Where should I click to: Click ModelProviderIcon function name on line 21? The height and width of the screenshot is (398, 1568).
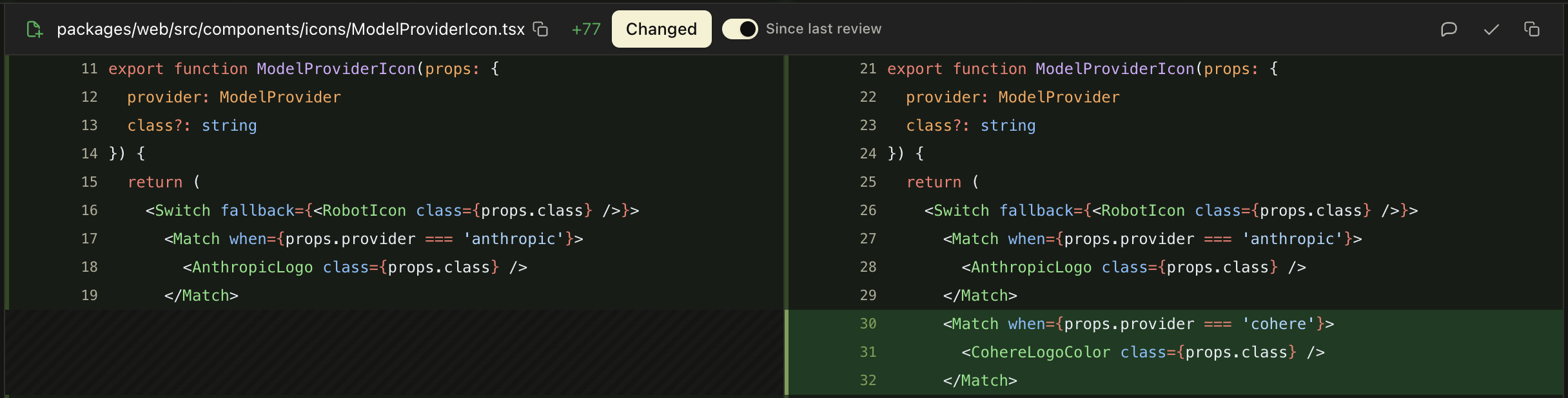(x=1115, y=69)
